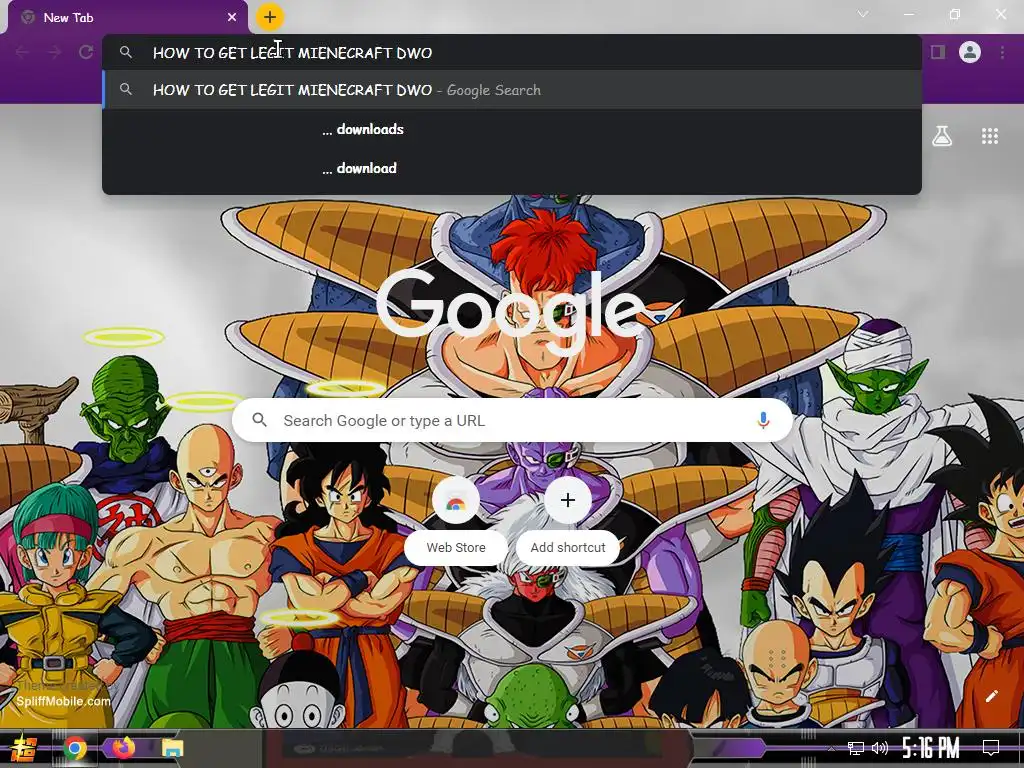Go forward with the forward arrow

pyautogui.click(x=54, y=52)
